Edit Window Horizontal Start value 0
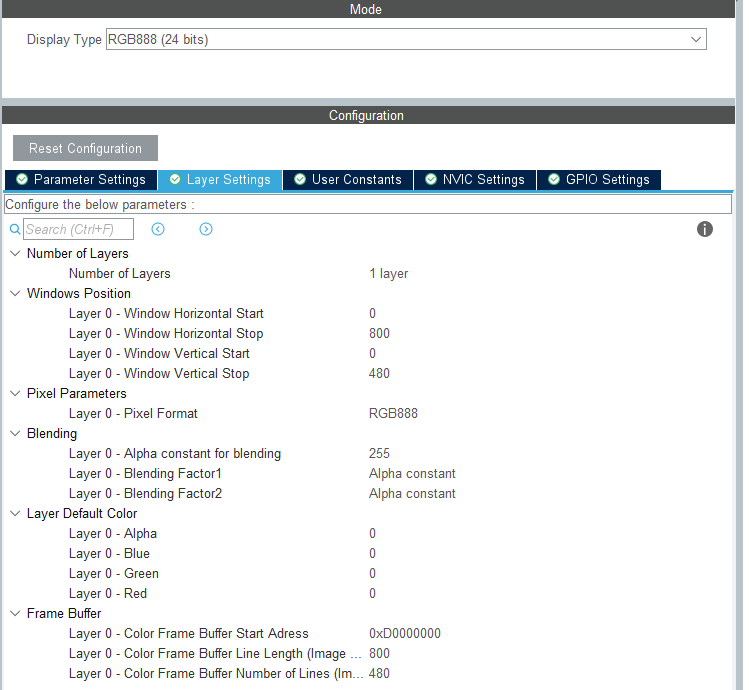This screenshot has width=749, height=690. click(x=372, y=313)
